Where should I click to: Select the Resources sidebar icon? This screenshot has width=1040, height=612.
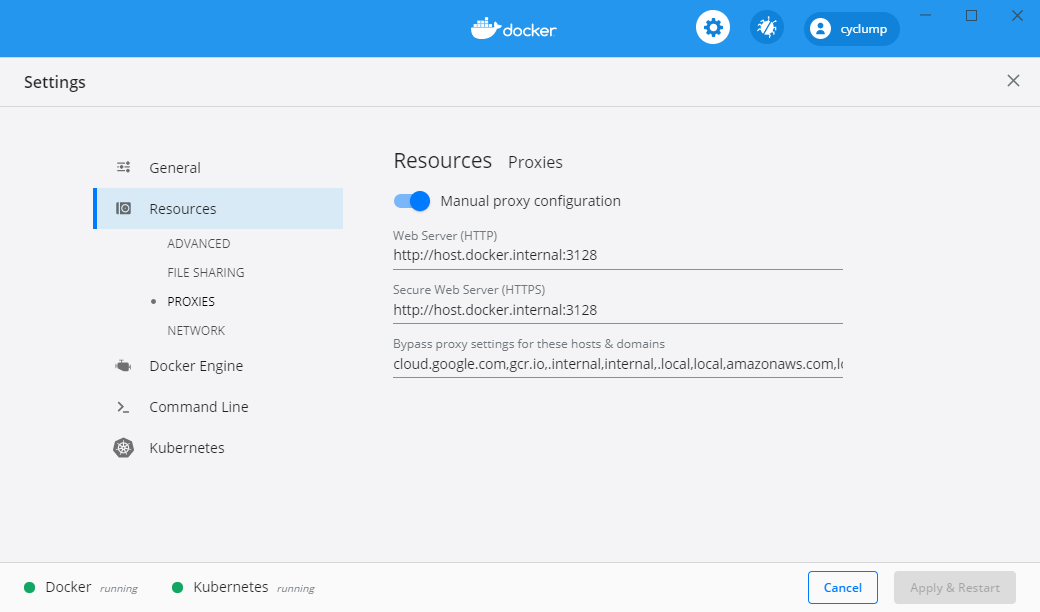[x=124, y=208]
